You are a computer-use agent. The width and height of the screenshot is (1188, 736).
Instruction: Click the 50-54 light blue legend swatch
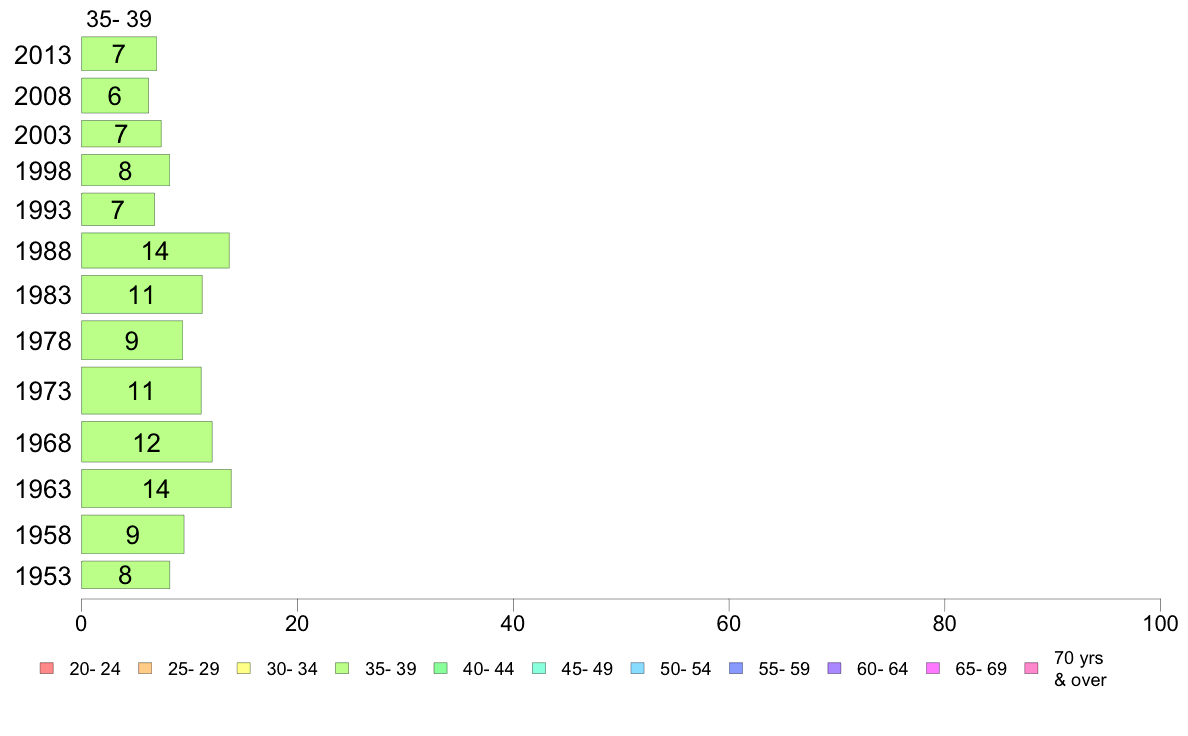tap(637, 669)
